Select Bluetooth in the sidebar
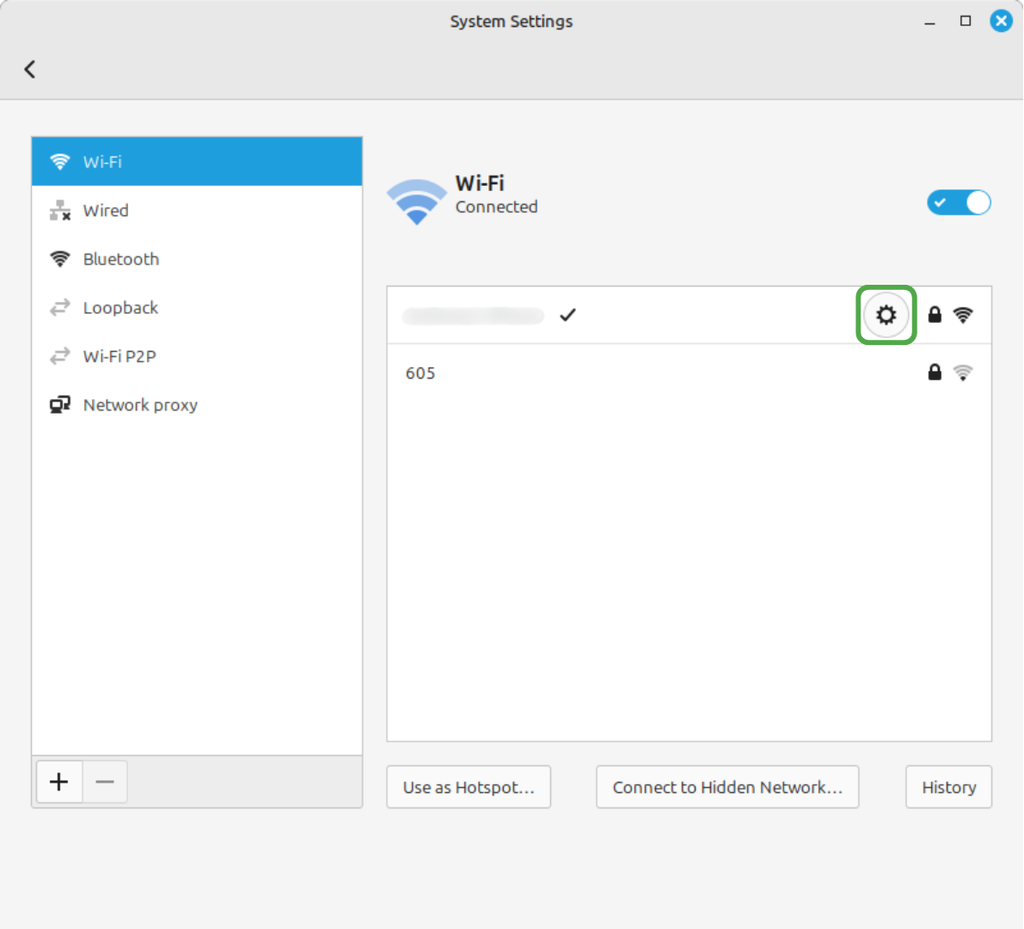Screen dimensions: 1024x929 (197, 259)
